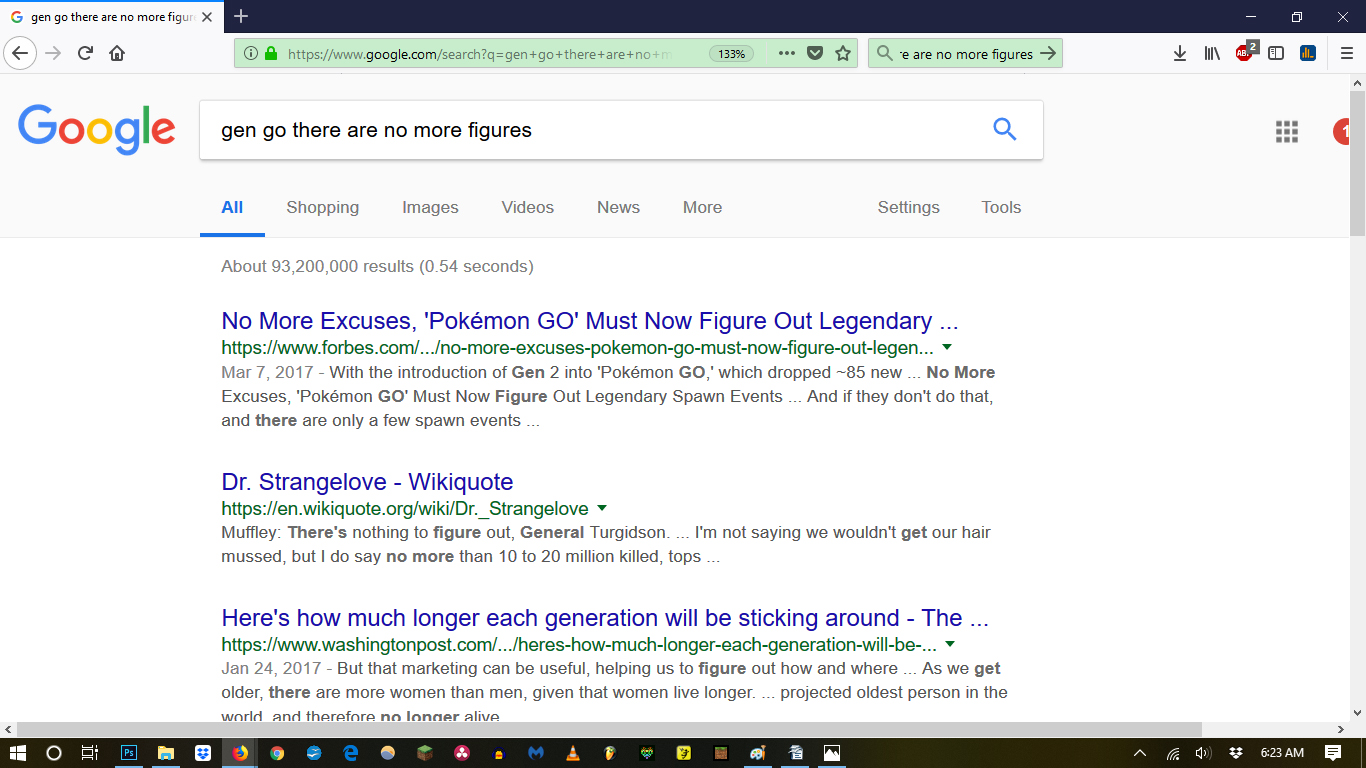
Task: Switch to the Videos tab
Action: (527, 207)
